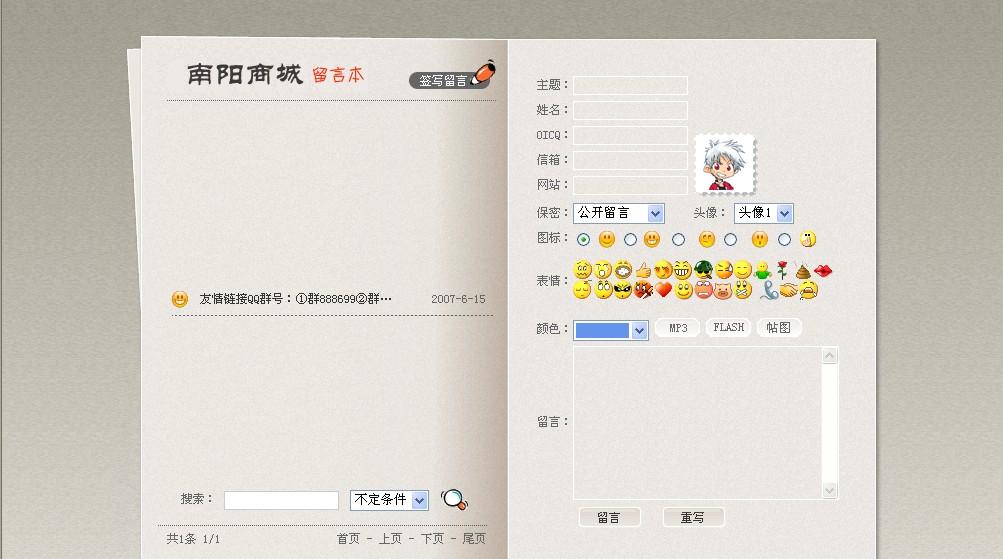1003x559 pixels.
Task: Insert the blushing shy emoticon
Action: (x=663, y=270)
